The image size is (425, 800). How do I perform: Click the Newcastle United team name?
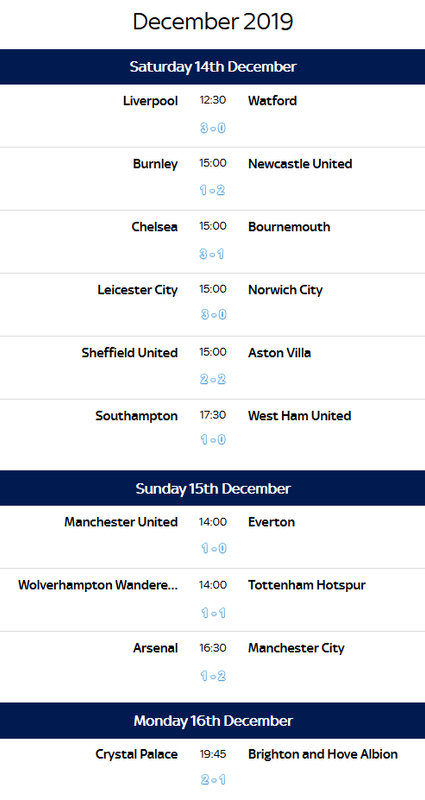(x=300, y=164)
